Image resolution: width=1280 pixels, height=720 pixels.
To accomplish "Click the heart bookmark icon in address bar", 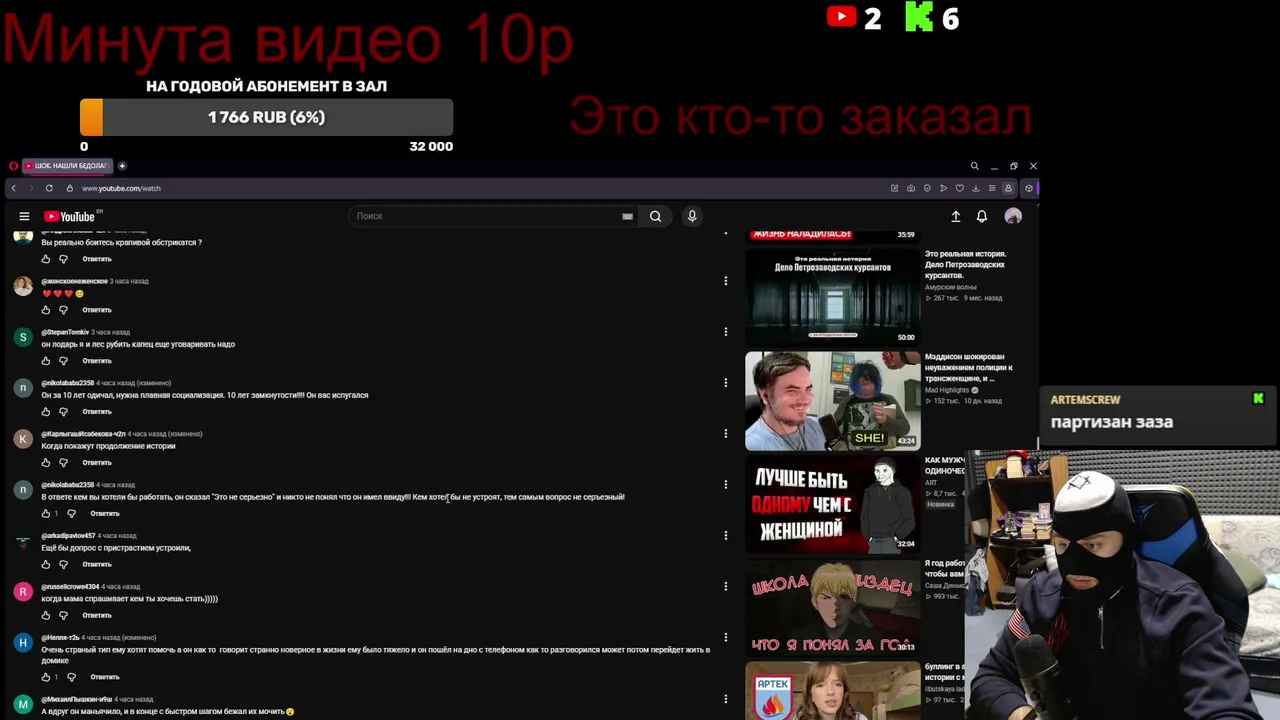I will pos(959,188).
